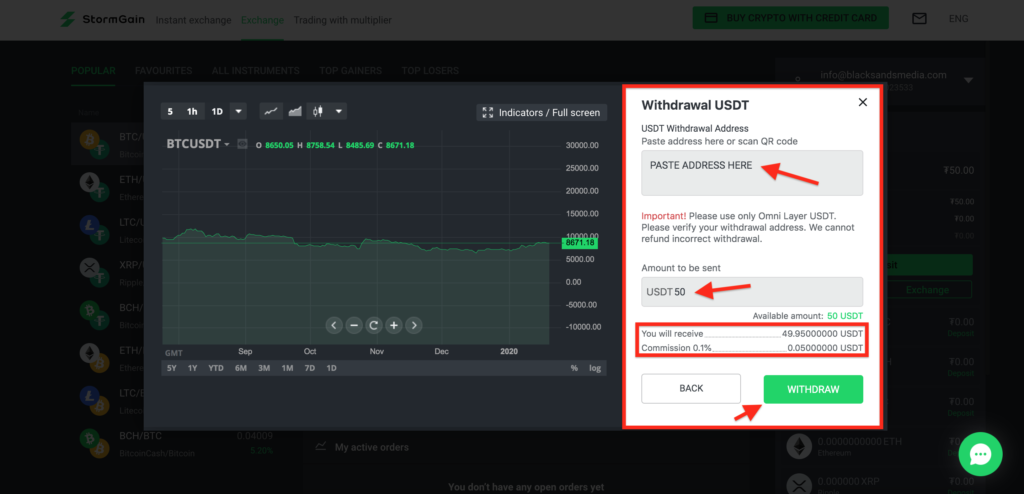Image resolution: width=1024 pixels, height=494 pixels.
Task: Select the 6M chart range
Action: click(241, 368)
